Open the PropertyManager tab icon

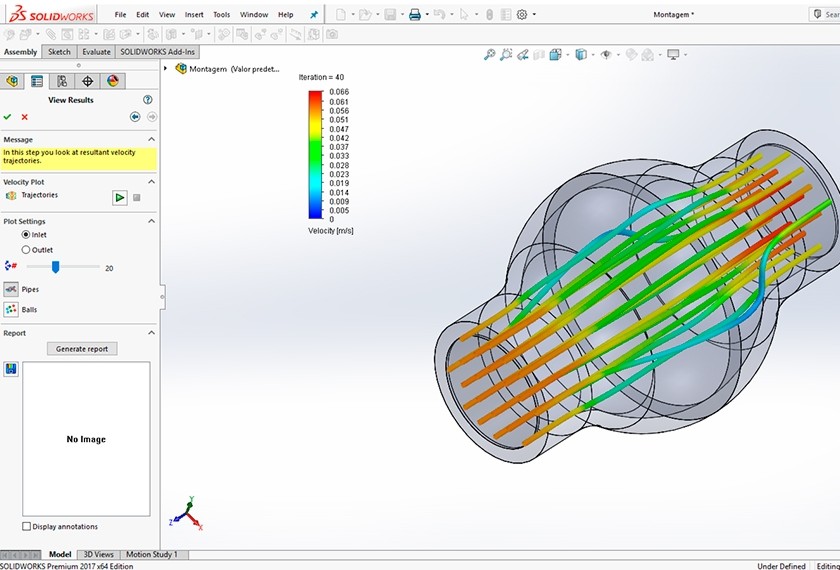click(x=37, y=81)
